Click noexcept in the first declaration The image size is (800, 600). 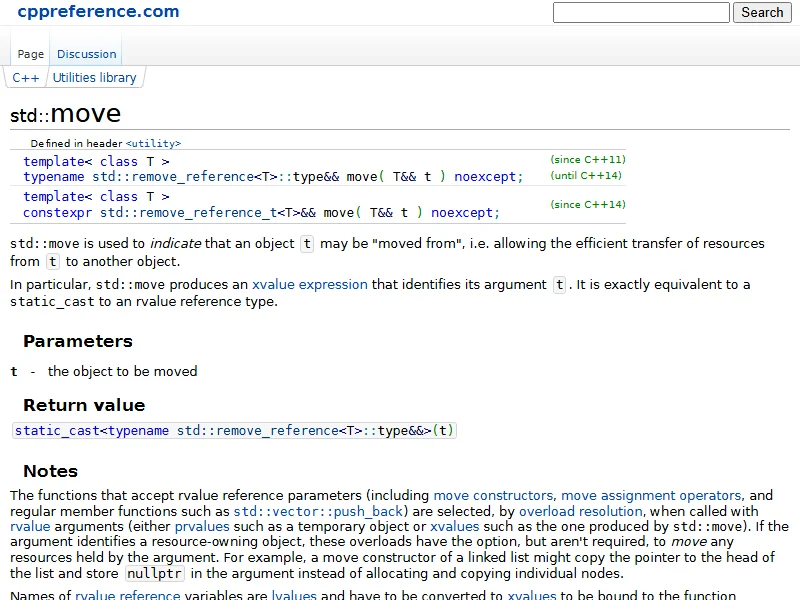click(488, 177)
